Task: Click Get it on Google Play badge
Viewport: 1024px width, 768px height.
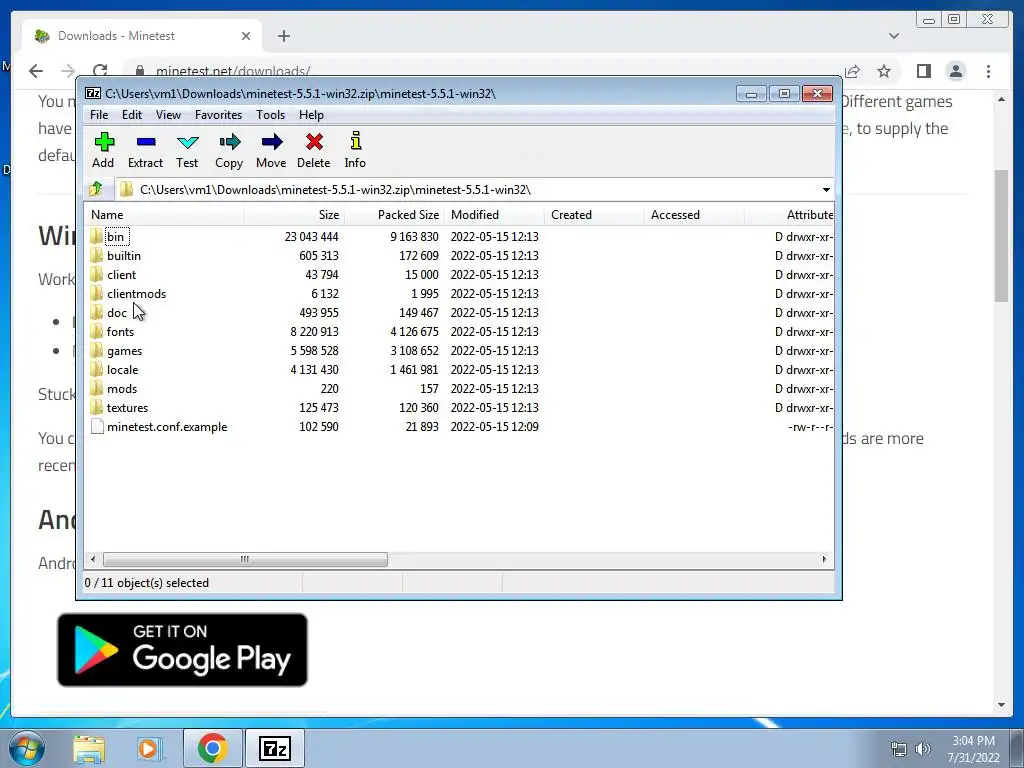Action: 182,650
